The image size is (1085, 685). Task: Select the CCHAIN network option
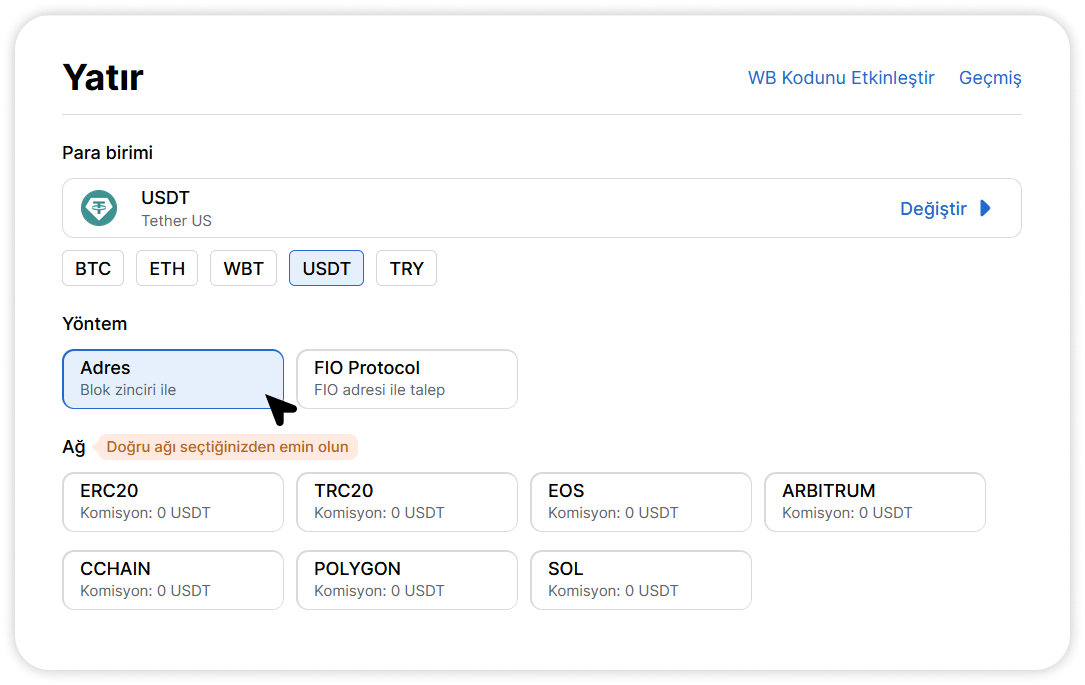point(172,580)
